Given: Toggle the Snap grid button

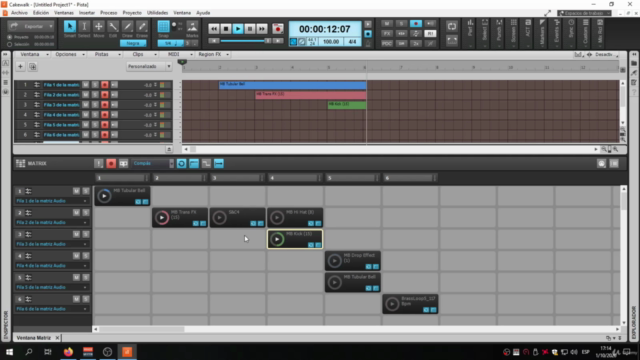Looking at the screenshot, I should (163, 27).
